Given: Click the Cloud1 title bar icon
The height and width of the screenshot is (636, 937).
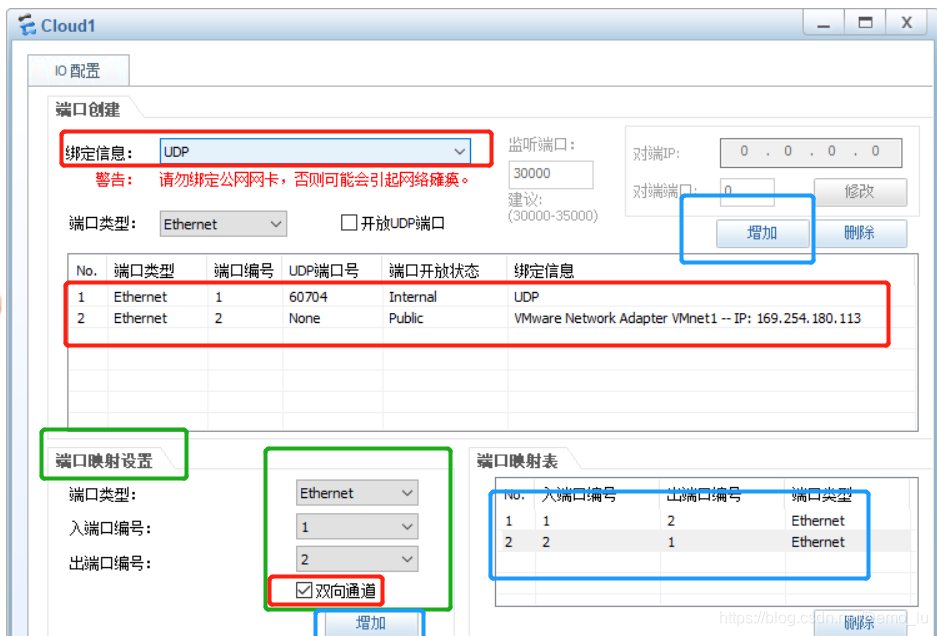Looking at the screenshot, I should (x=27, y=25).
